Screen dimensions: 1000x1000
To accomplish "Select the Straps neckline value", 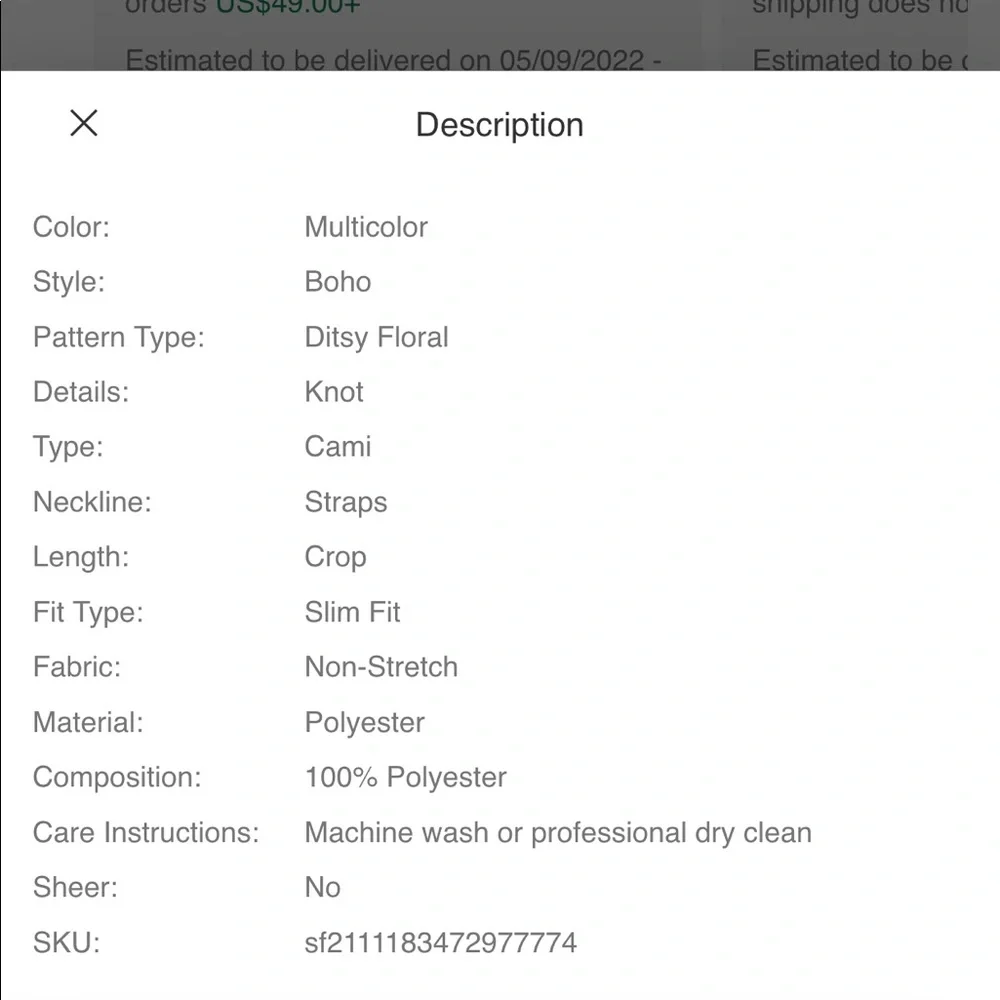I will (346, 502).
